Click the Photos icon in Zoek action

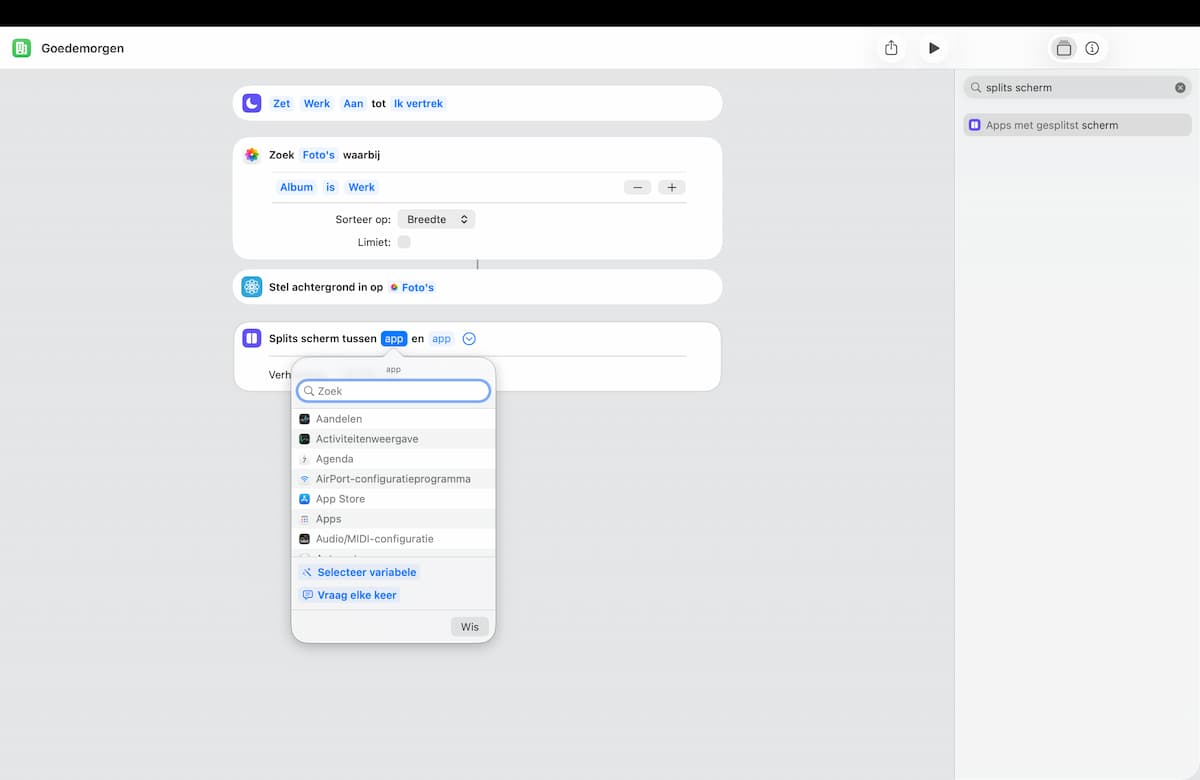click(252, 155)
